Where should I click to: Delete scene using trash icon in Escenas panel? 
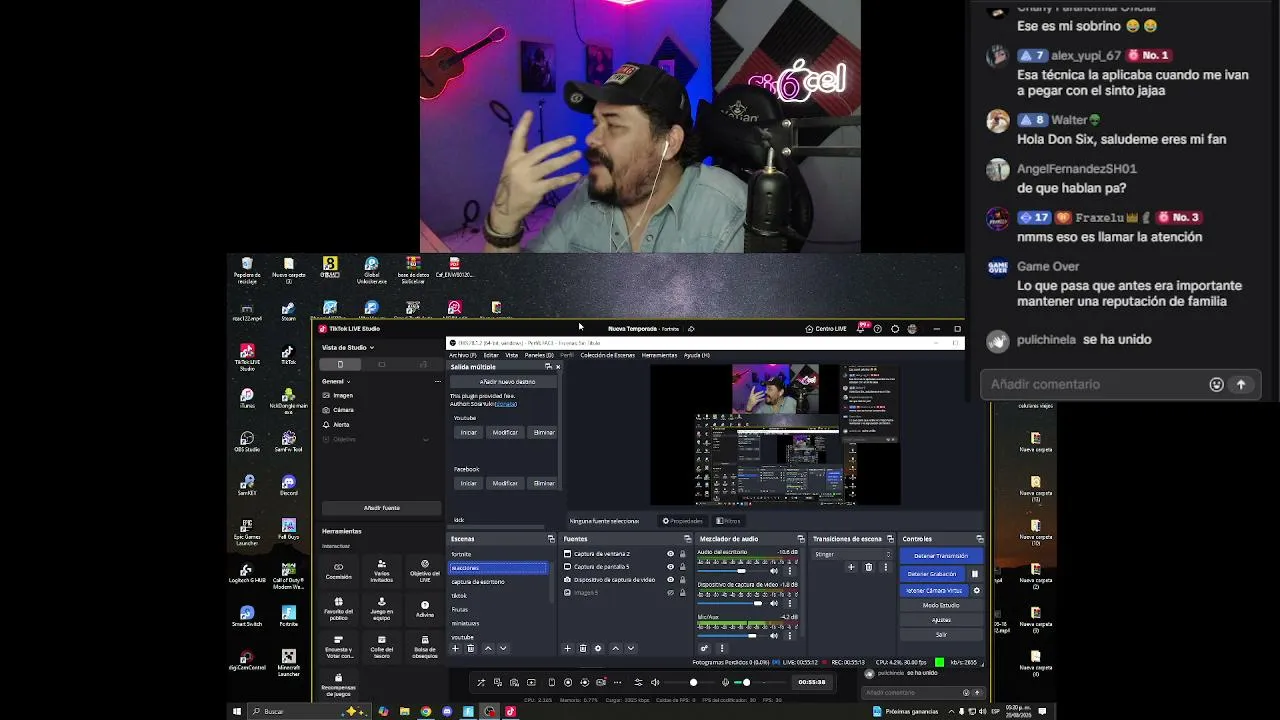pyautogui.click(x=470, y=648)
